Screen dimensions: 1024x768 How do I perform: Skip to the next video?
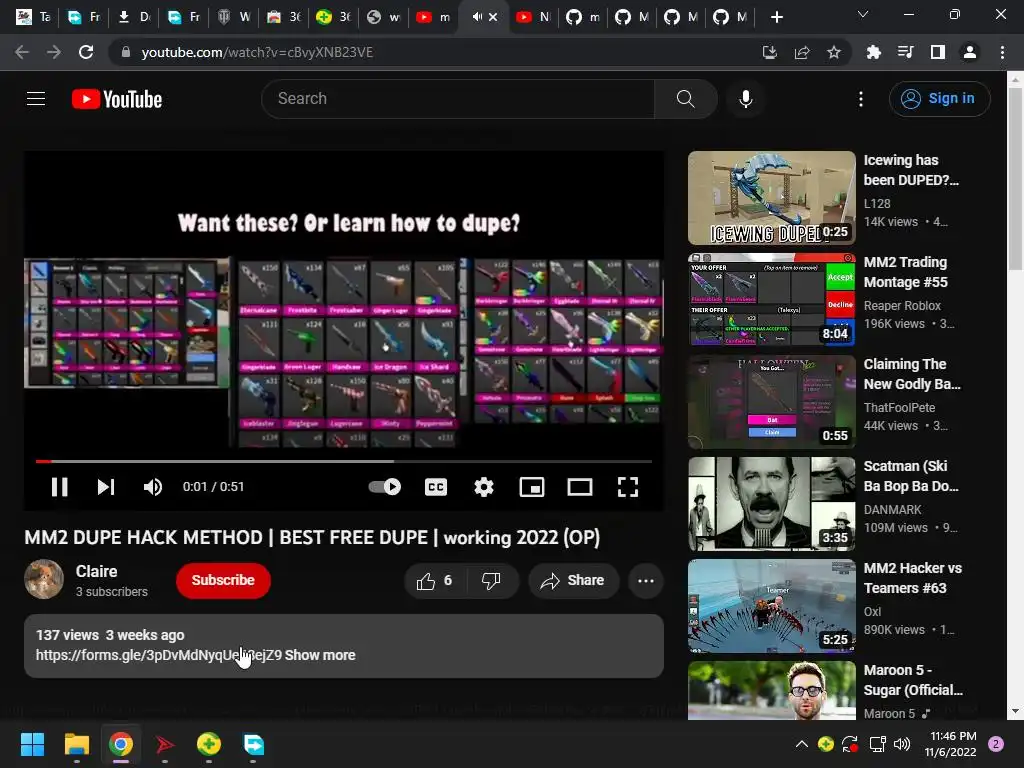coord(106,487)
